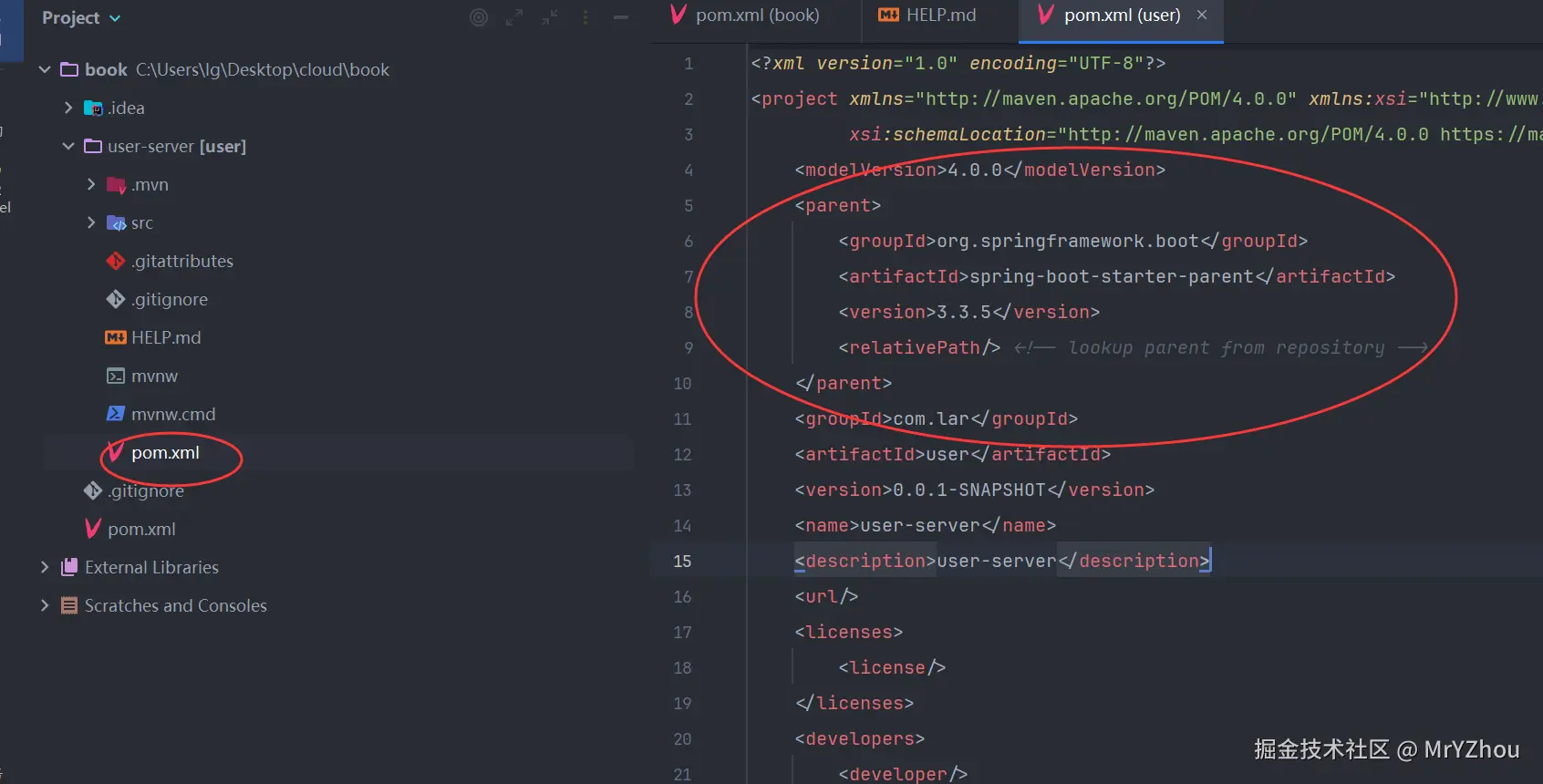The width and height of the screenshot is (1543, 784).
Task: Click the .gitattributes git icon
Action: (x=116, y=261)
